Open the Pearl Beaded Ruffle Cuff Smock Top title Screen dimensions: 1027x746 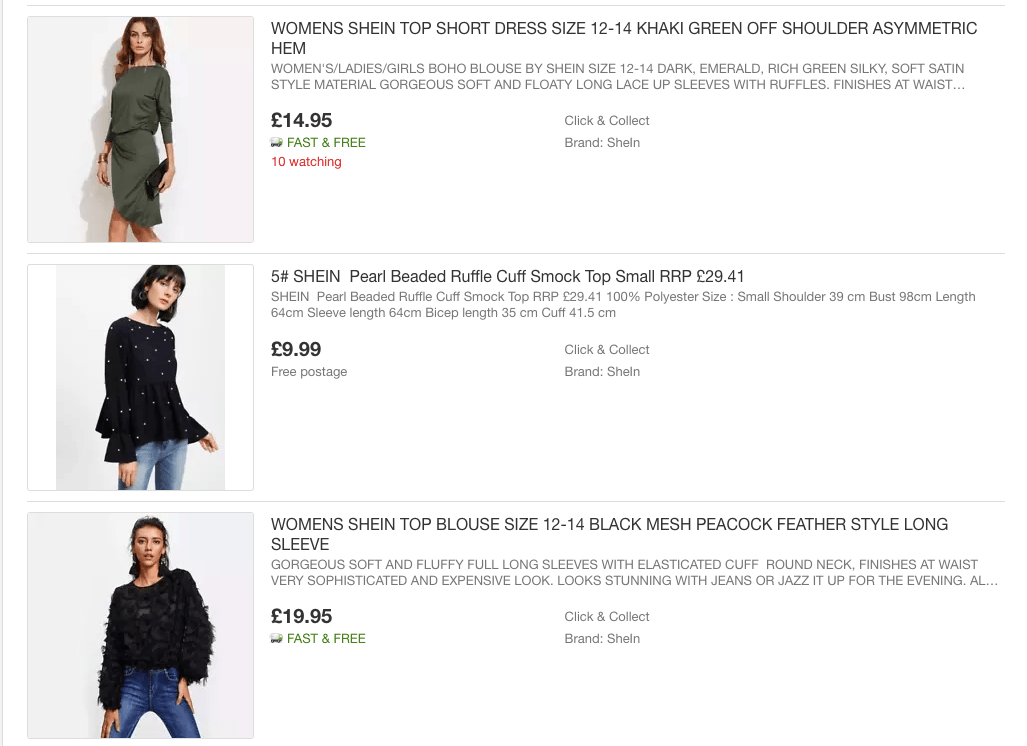(507, 276)
